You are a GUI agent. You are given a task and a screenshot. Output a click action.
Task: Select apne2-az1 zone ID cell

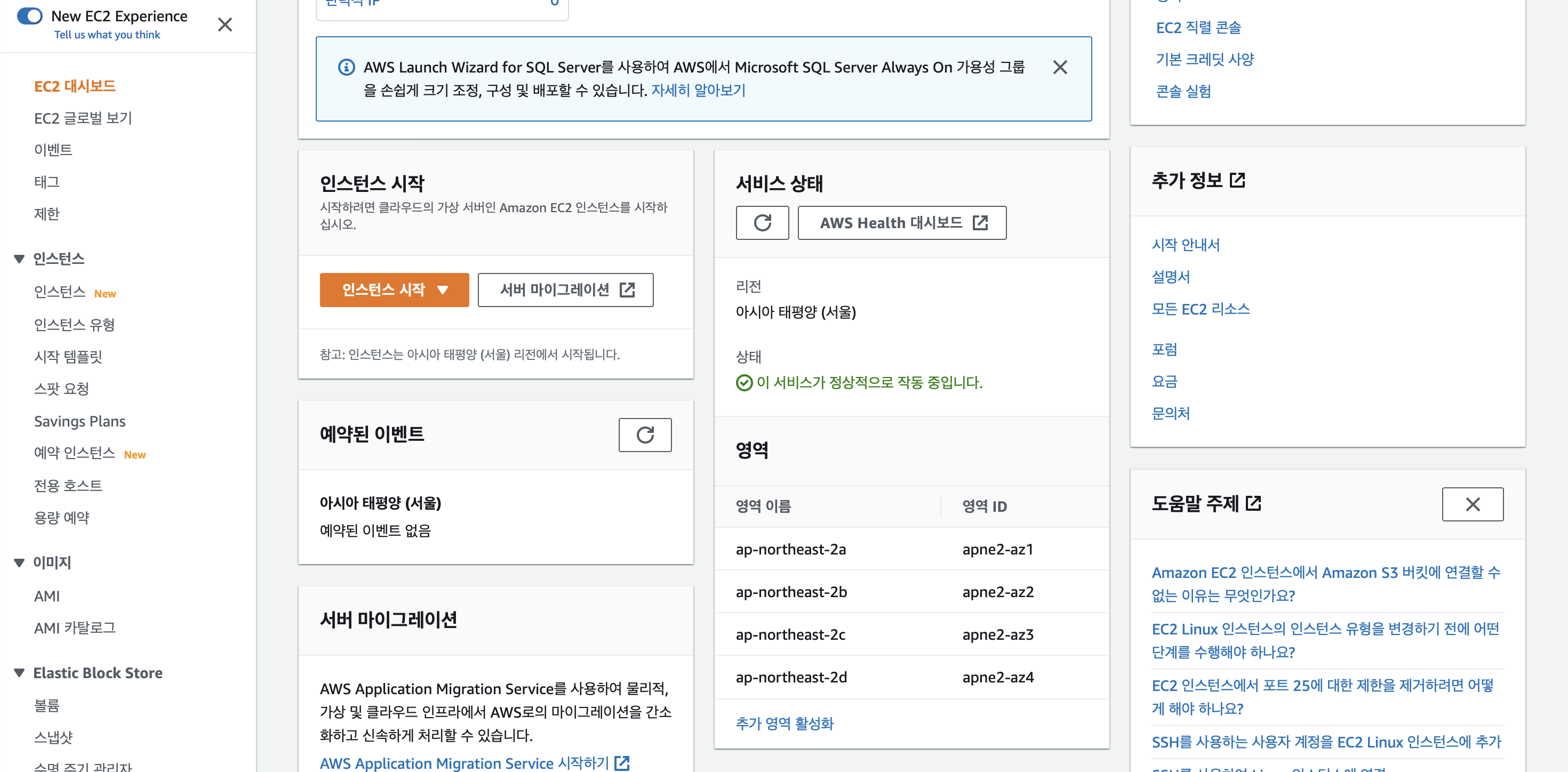pos(998,549)
